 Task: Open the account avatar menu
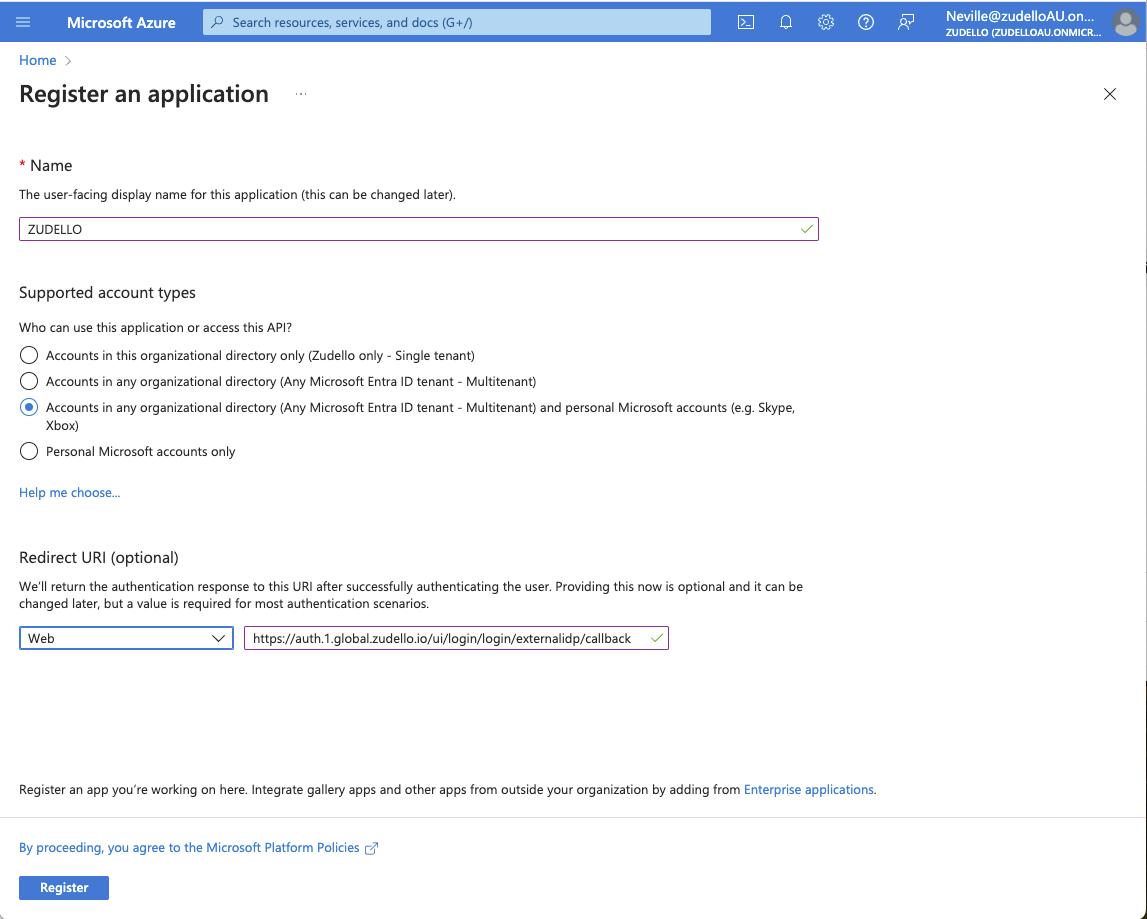(1125, 22)
